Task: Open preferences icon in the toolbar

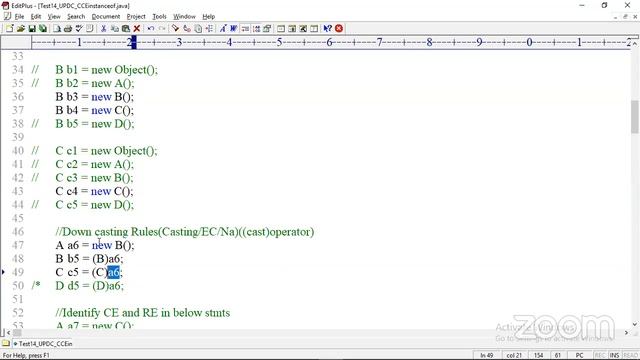Action: 267,29
